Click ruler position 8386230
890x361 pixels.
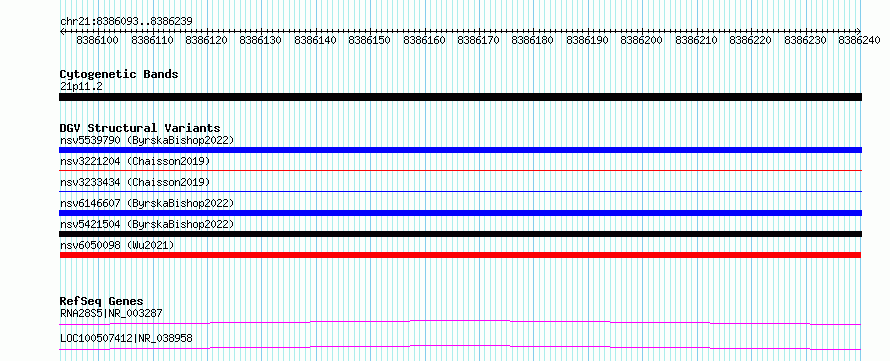(805, 40)
